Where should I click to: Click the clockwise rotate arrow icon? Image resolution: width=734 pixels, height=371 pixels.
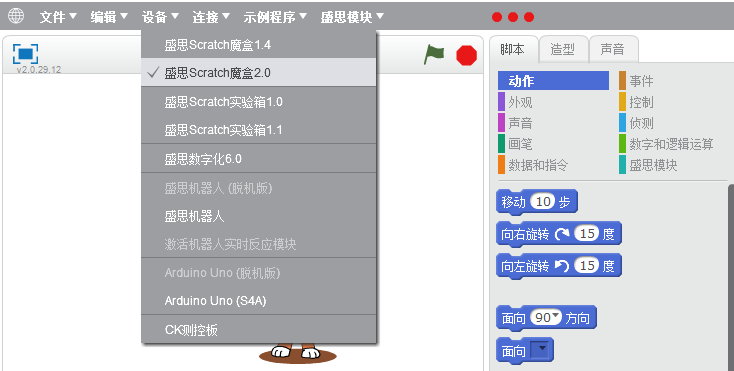562,233
